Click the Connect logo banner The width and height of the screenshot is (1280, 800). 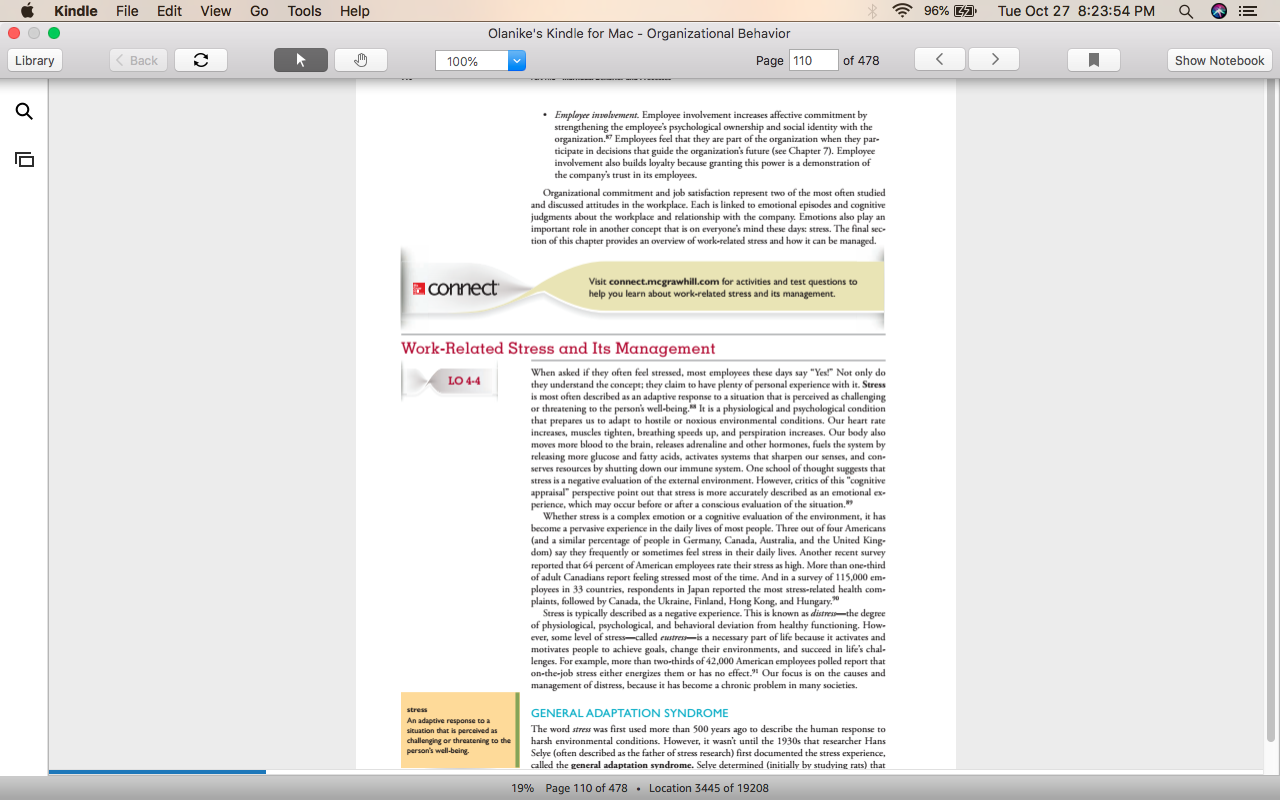[455, 288]
